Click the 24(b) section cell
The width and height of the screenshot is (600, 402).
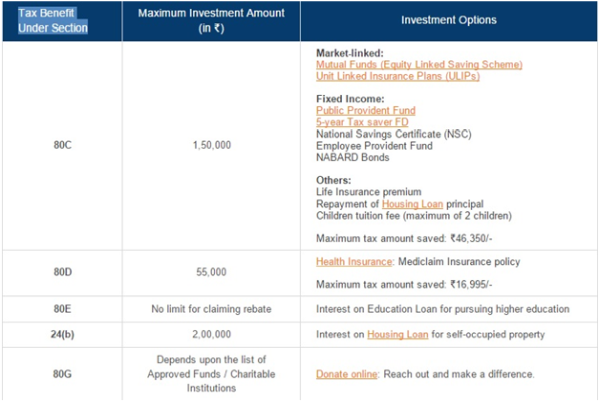click(61, 334)
